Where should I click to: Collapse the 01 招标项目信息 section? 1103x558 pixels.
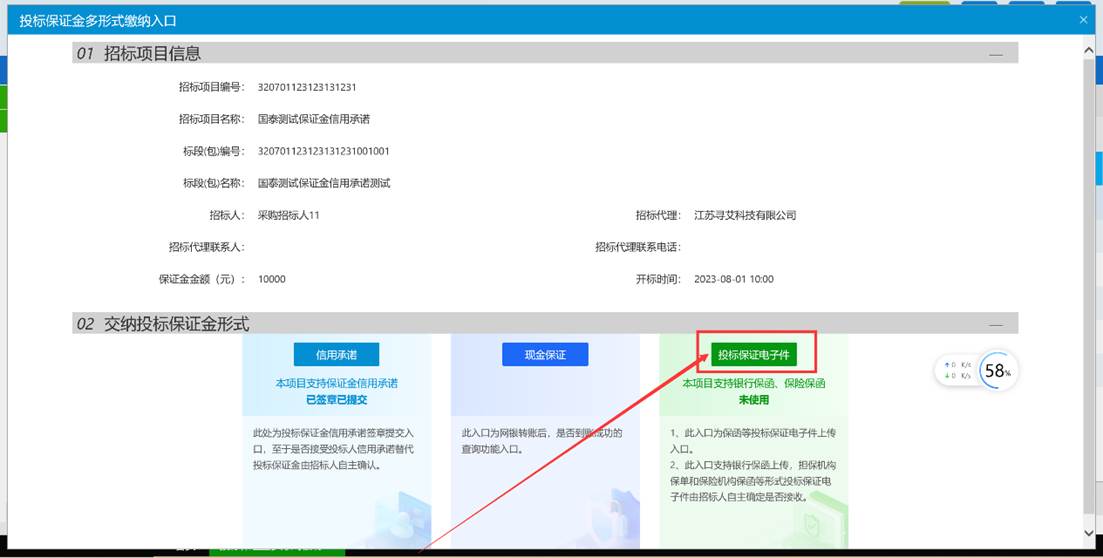[995, 54]
